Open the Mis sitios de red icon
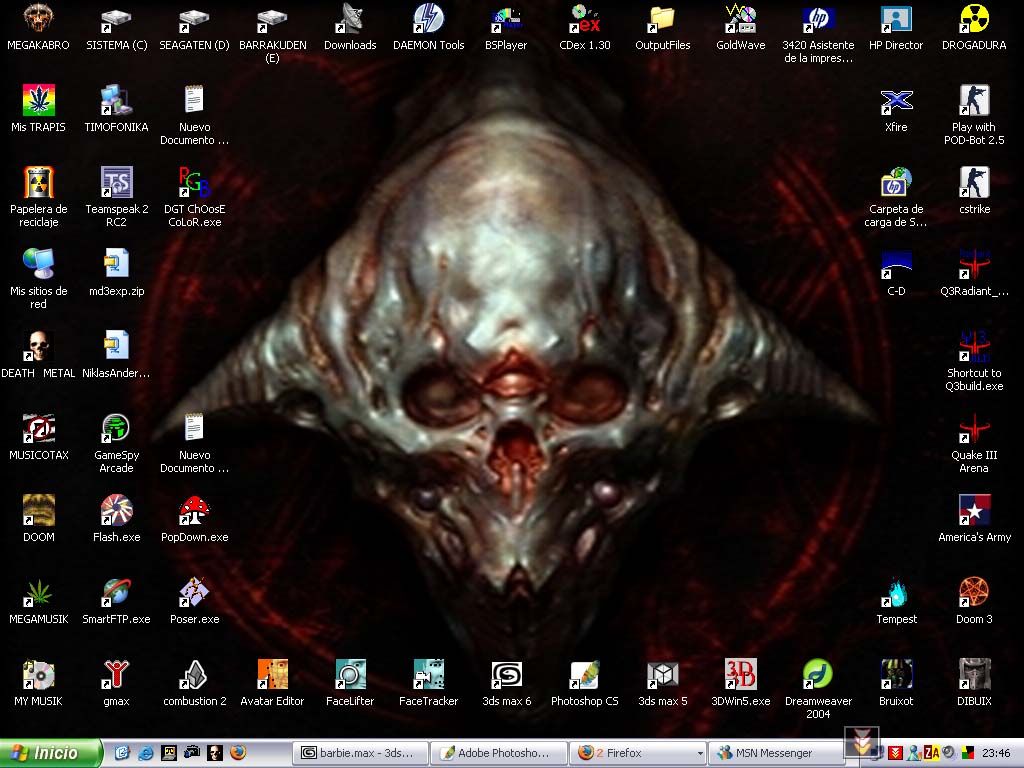Screen dimensions: 1024x768 point(39,264)
